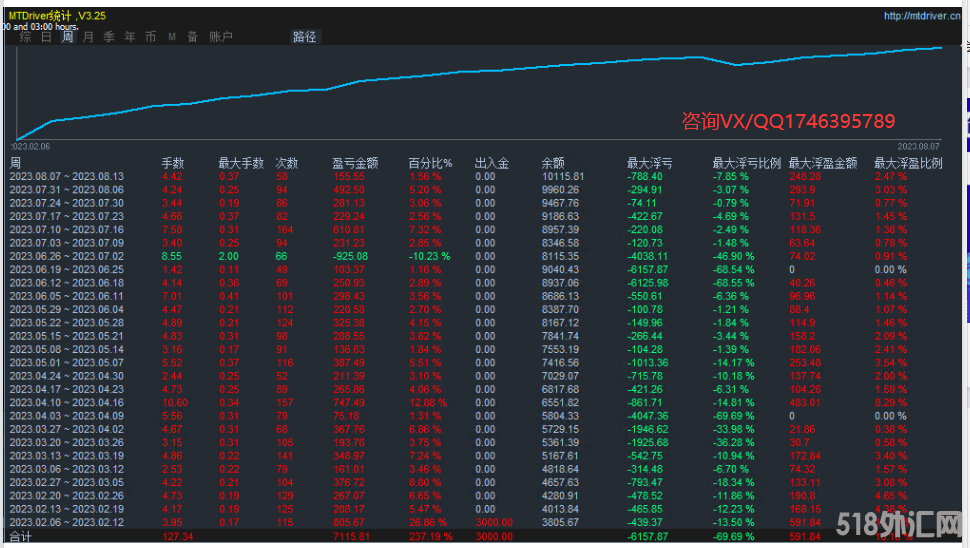Switch to the 综 summary tab

25,37
